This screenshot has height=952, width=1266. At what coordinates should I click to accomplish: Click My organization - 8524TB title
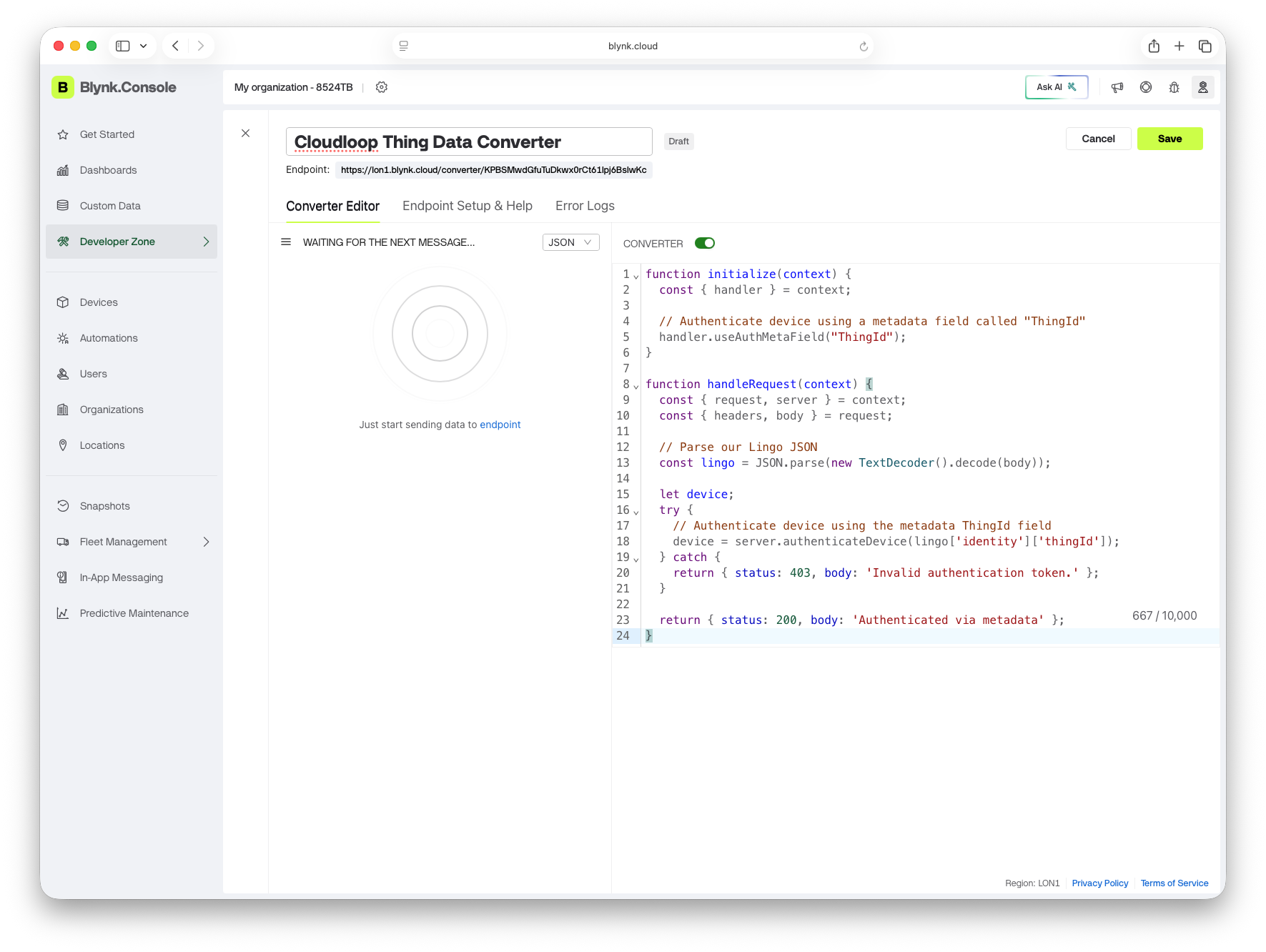pos(294,87)
